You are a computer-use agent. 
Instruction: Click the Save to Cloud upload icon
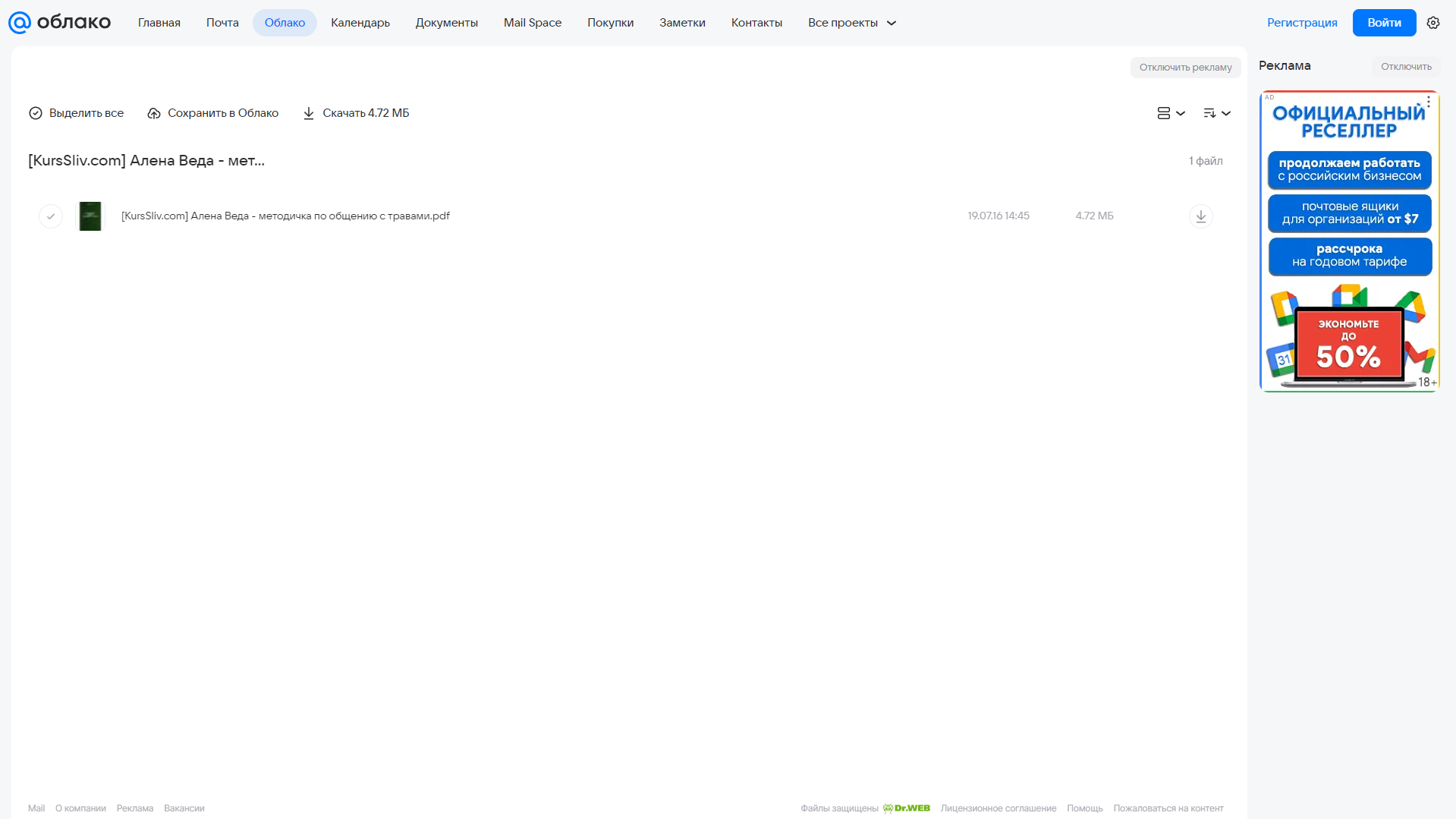click(154, 113)
